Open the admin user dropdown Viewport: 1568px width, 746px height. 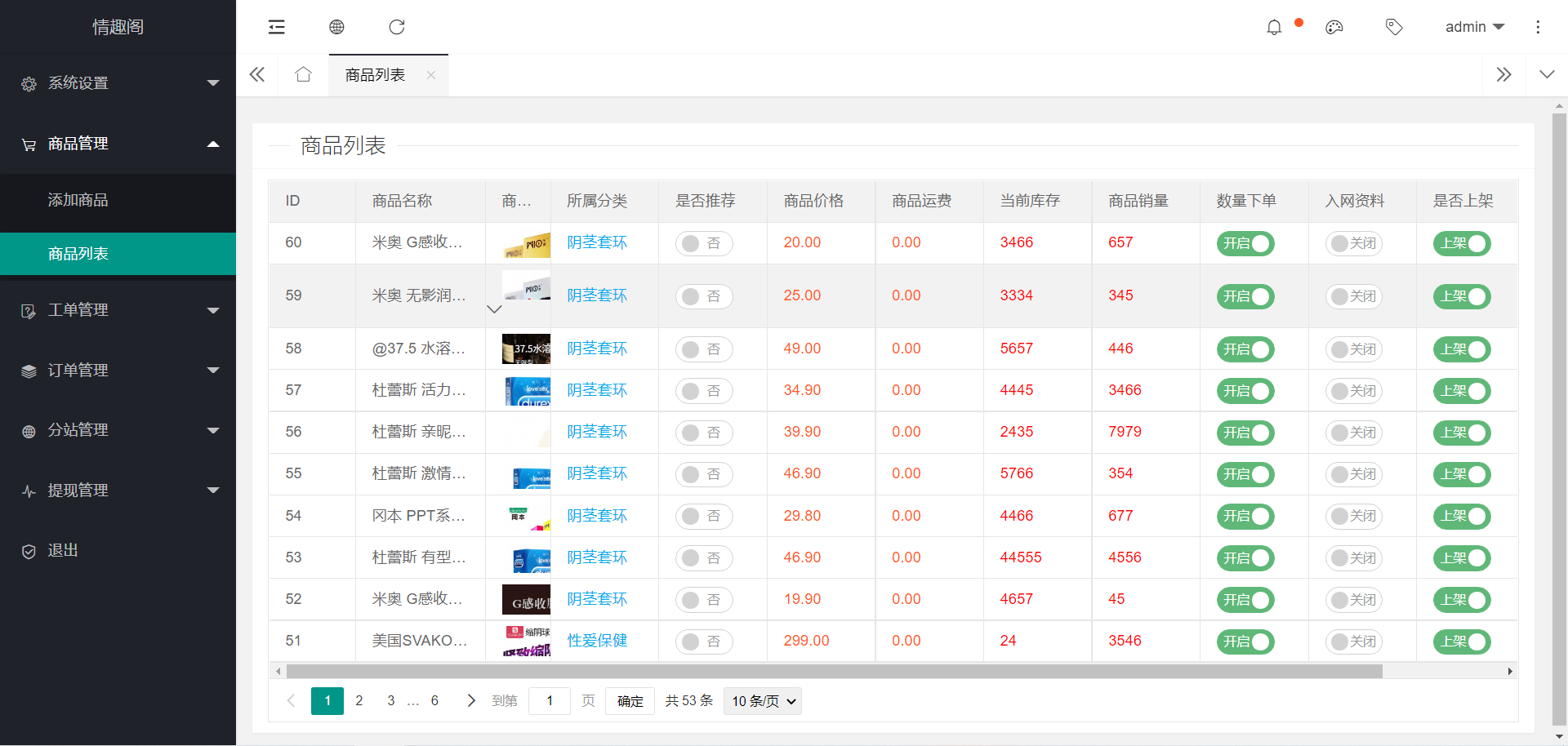coord(1474,27)
